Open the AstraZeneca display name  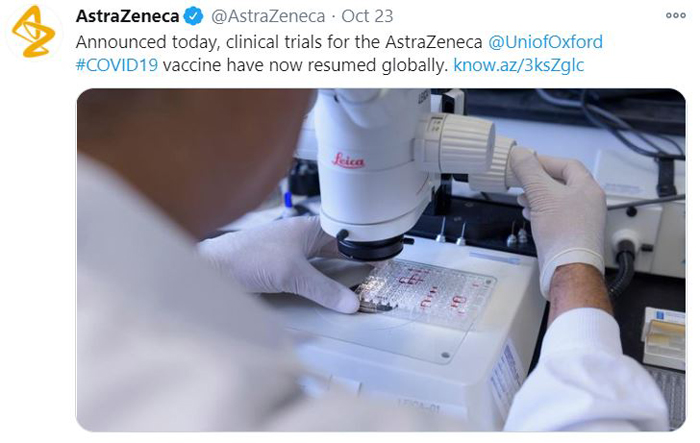point(127,17)
